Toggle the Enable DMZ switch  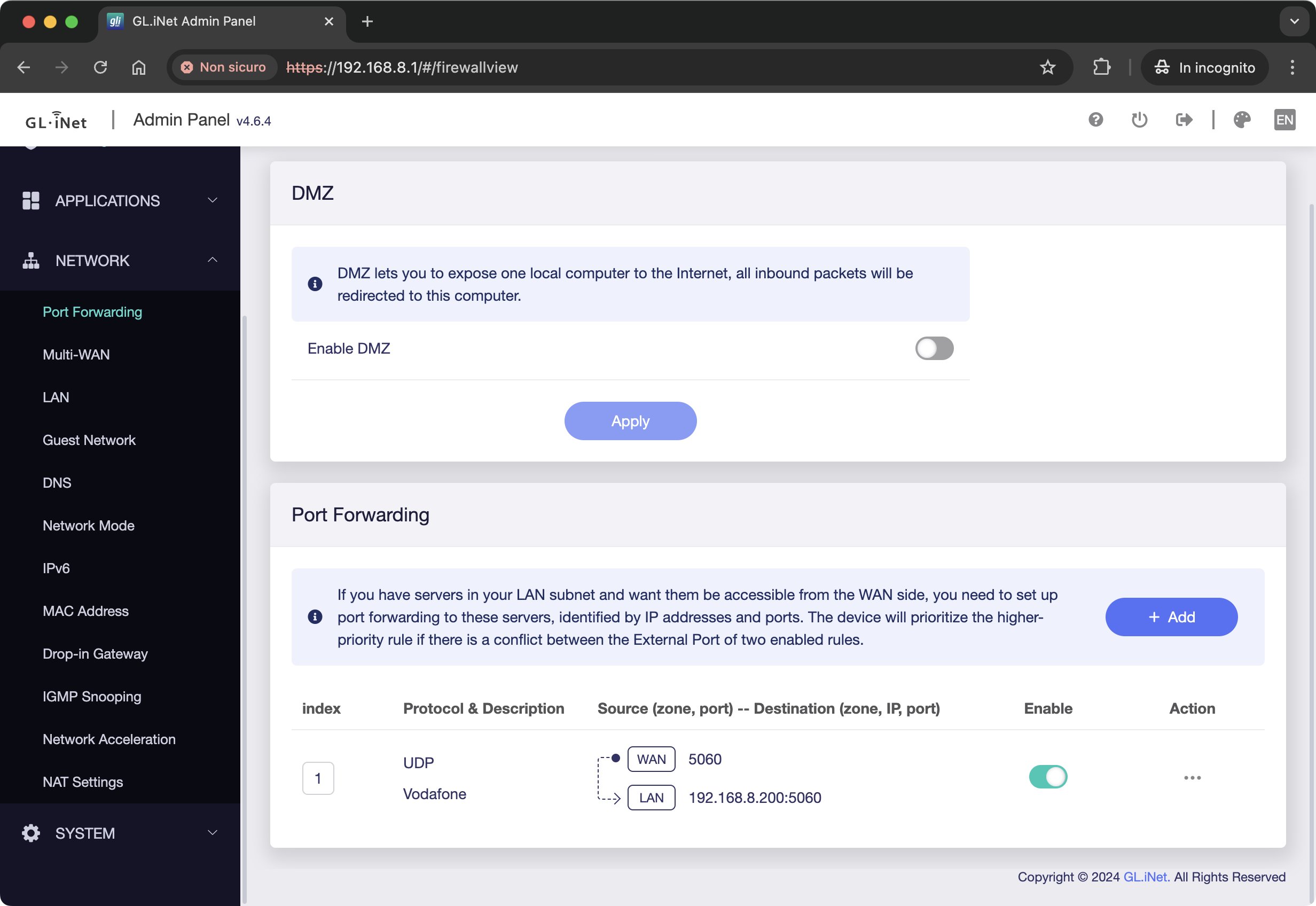point(934,348)
